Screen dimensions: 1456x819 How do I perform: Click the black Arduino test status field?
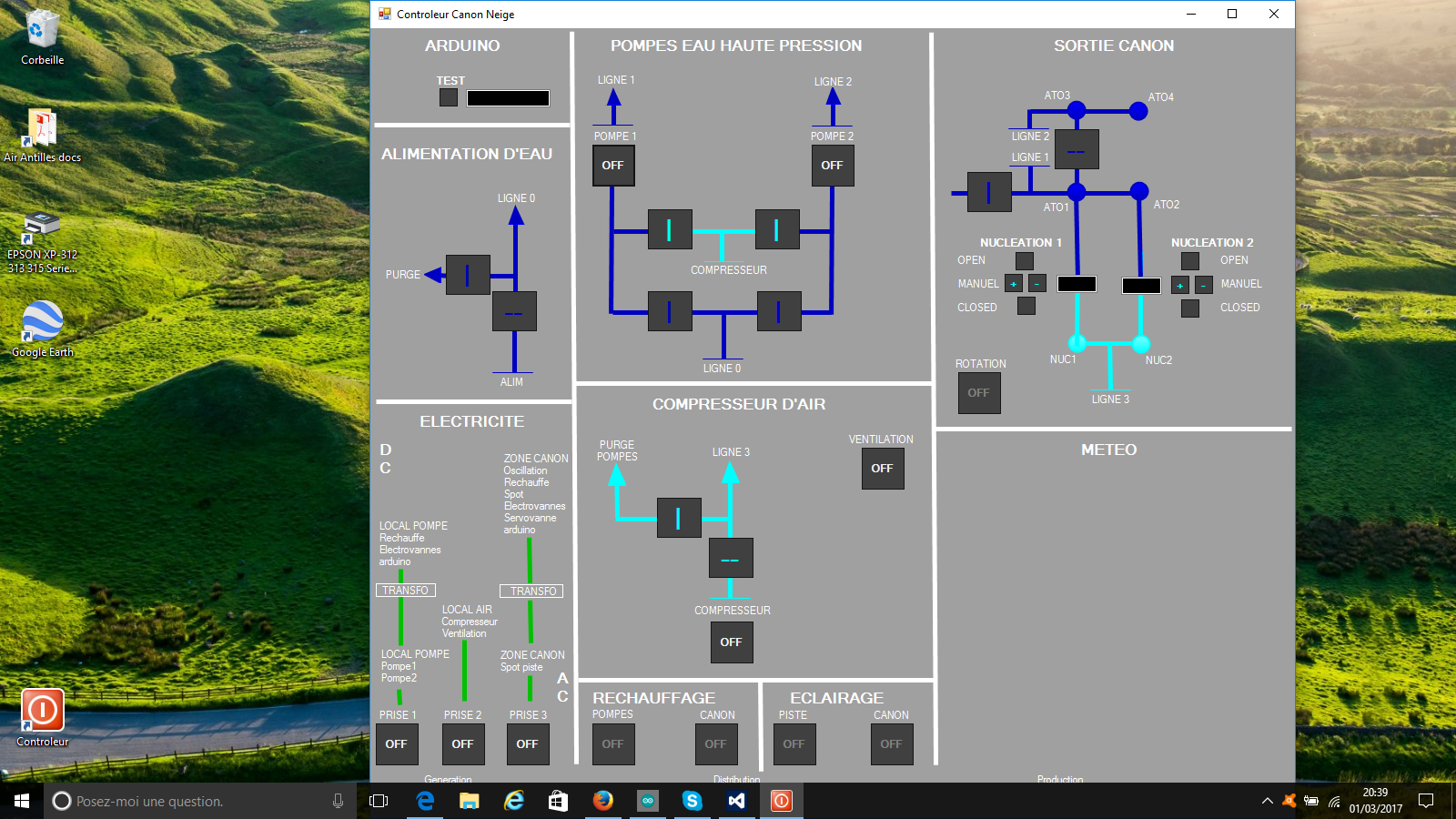(508, 98)
